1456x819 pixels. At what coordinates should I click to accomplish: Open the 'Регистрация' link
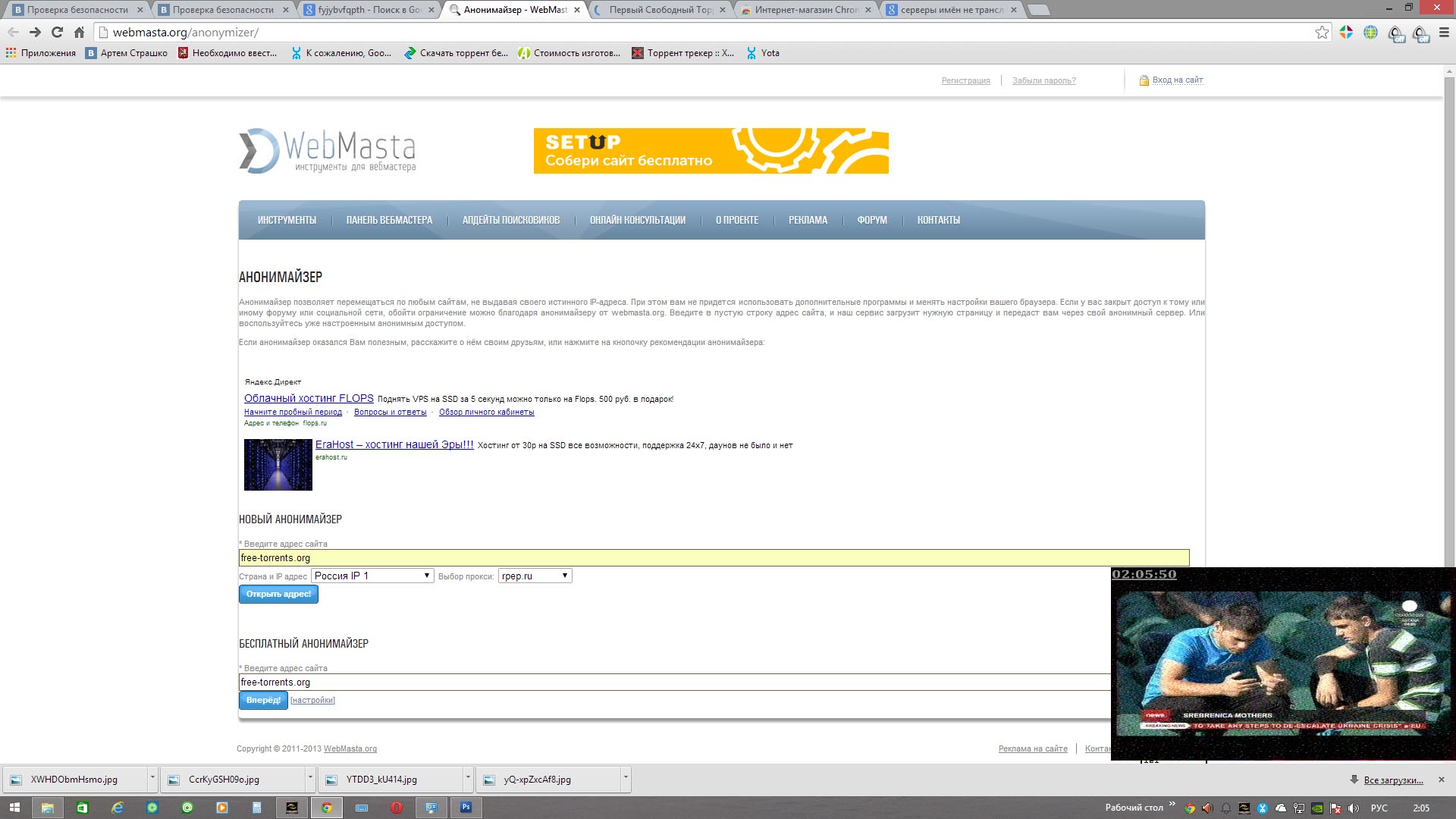[x=965, y=80]
